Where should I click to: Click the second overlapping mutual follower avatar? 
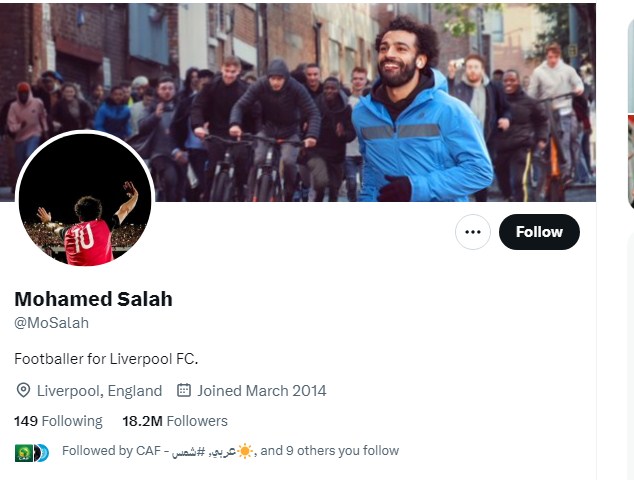(40, 452)
